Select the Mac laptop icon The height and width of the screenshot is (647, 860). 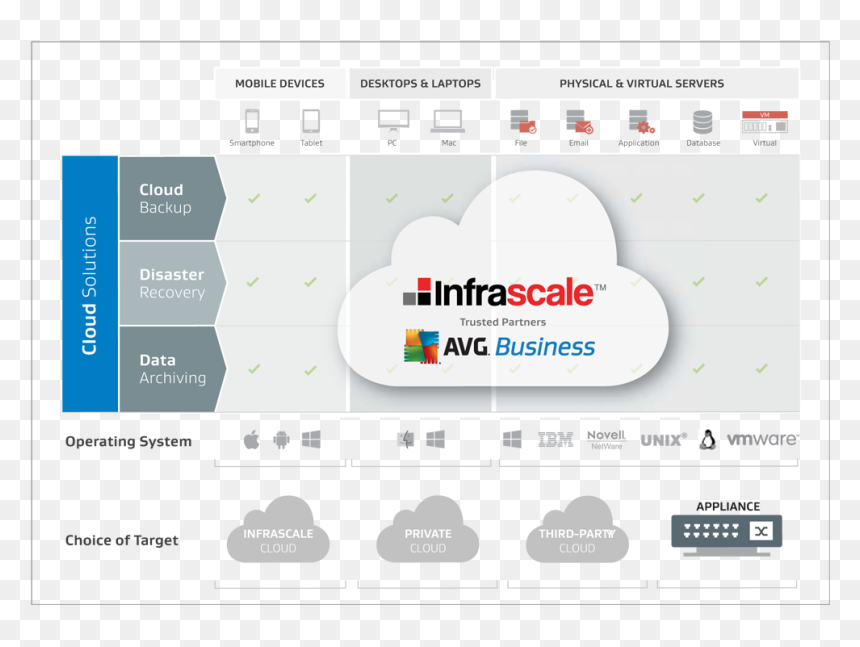pyautogui.click(x=448, y=121)
